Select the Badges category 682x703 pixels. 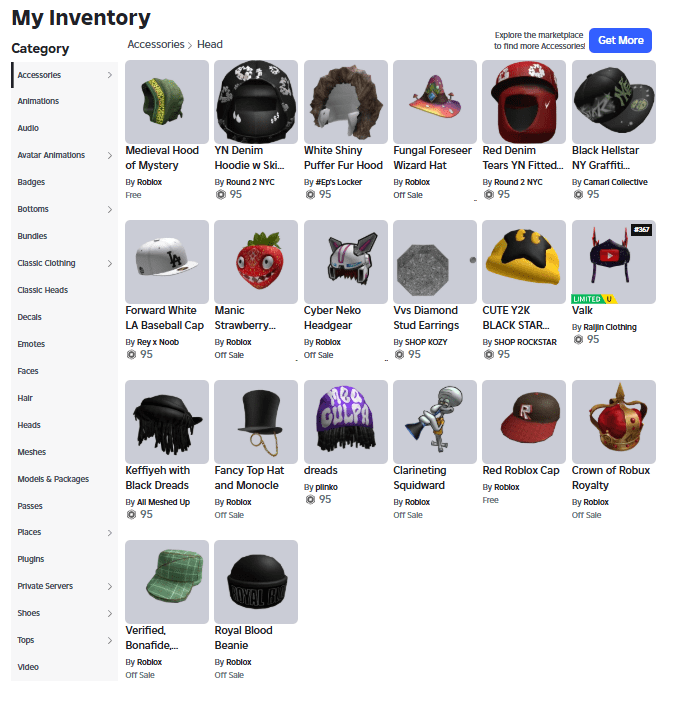coord(31,182)
